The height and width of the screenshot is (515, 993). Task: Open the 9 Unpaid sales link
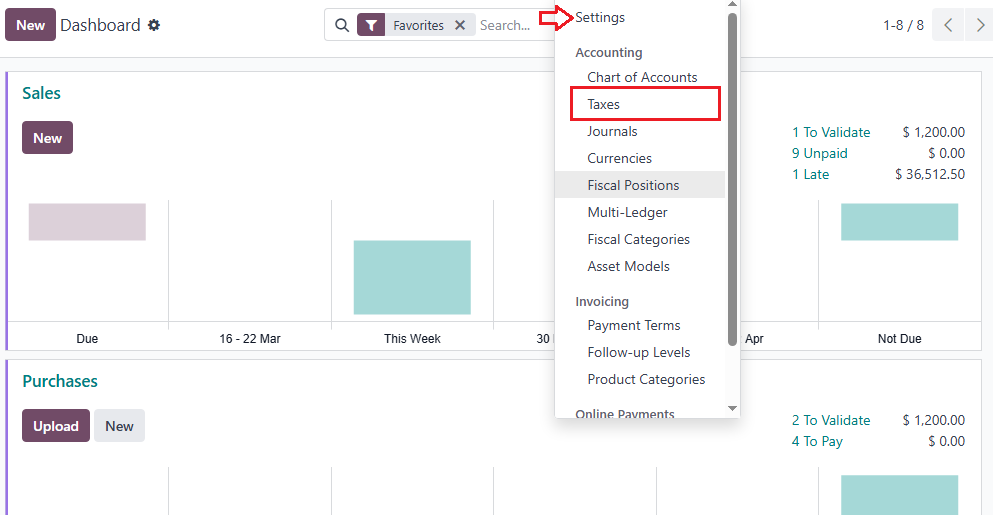(x=819, y=153)
